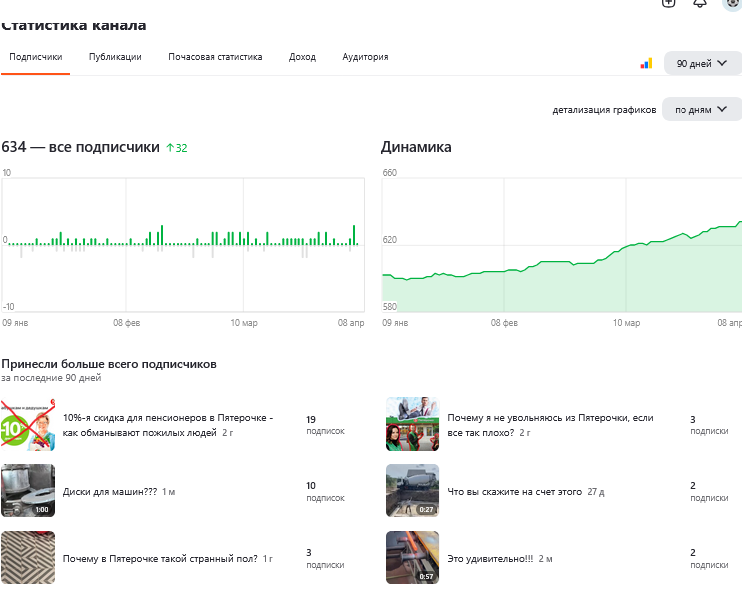
Task: Open the 'Это удивительно!!!' video thumbnail
Action: [412, 557]
